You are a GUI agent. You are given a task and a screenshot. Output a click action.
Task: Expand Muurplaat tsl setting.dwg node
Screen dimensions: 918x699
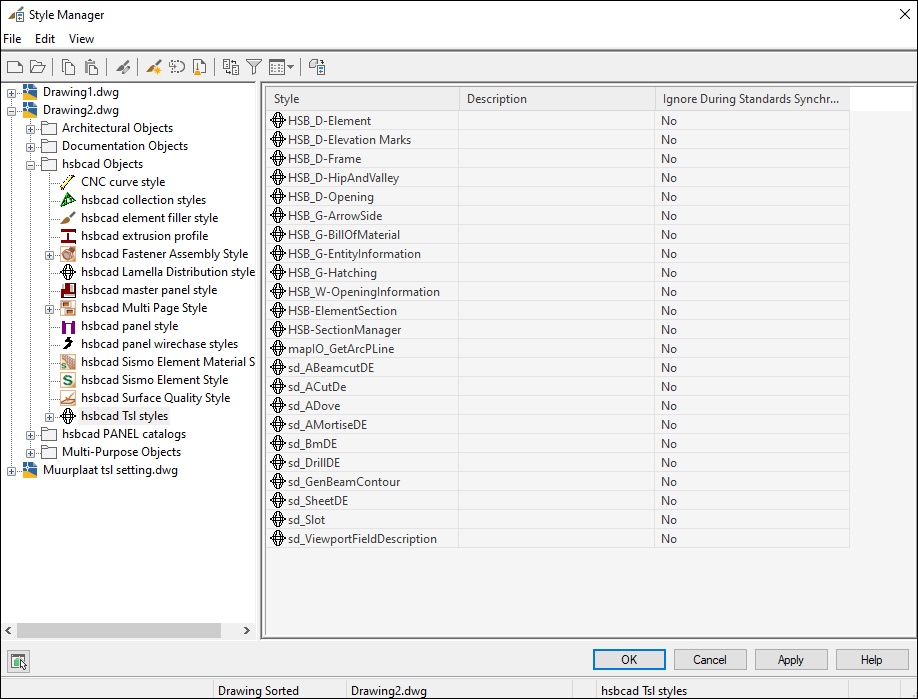tap(11, 471)
